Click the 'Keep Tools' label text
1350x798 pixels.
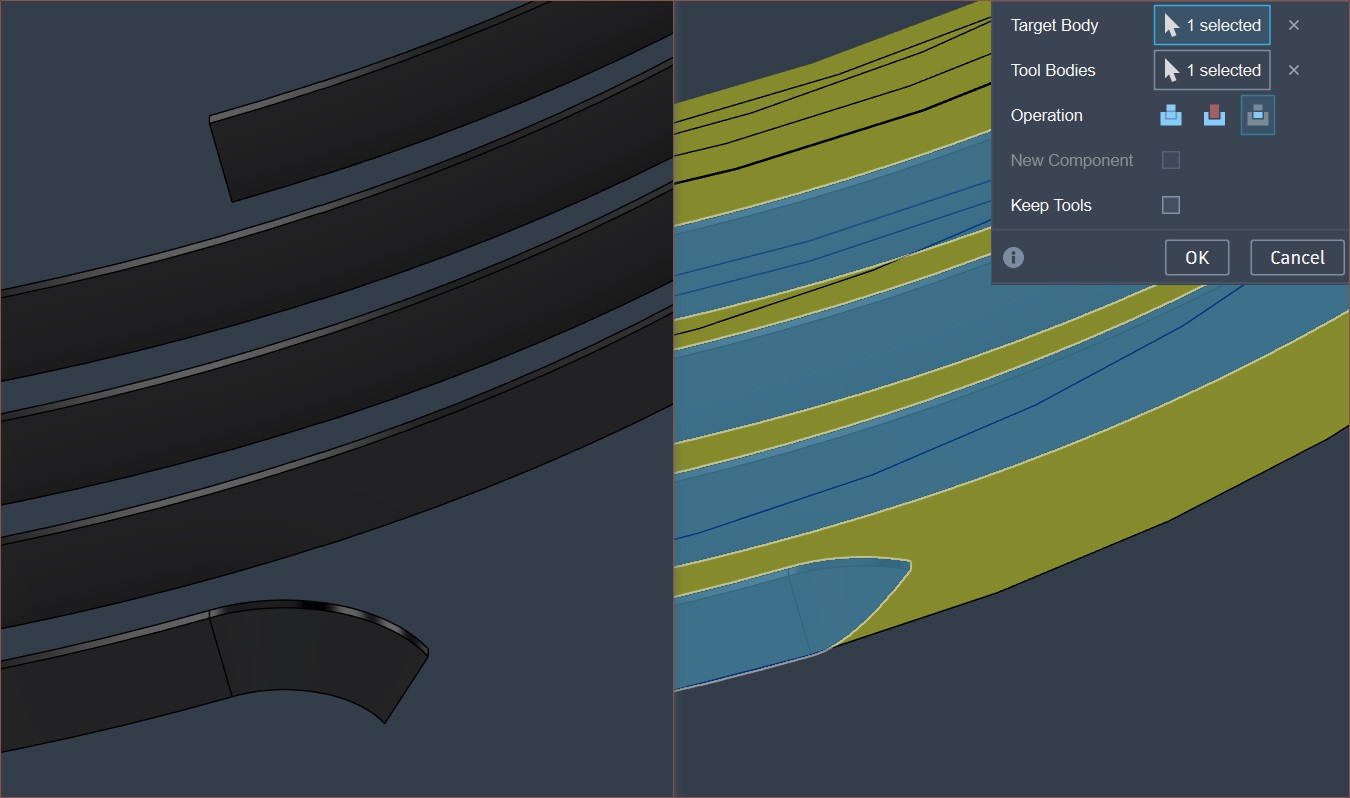pos(1050,205)
